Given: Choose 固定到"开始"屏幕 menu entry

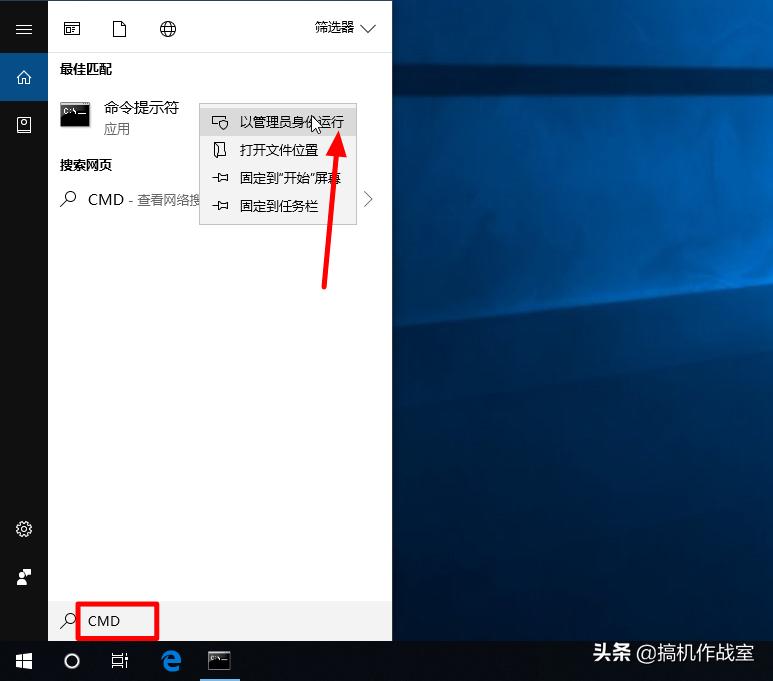Looking at the screenshot, I should [x=278, y=178].
